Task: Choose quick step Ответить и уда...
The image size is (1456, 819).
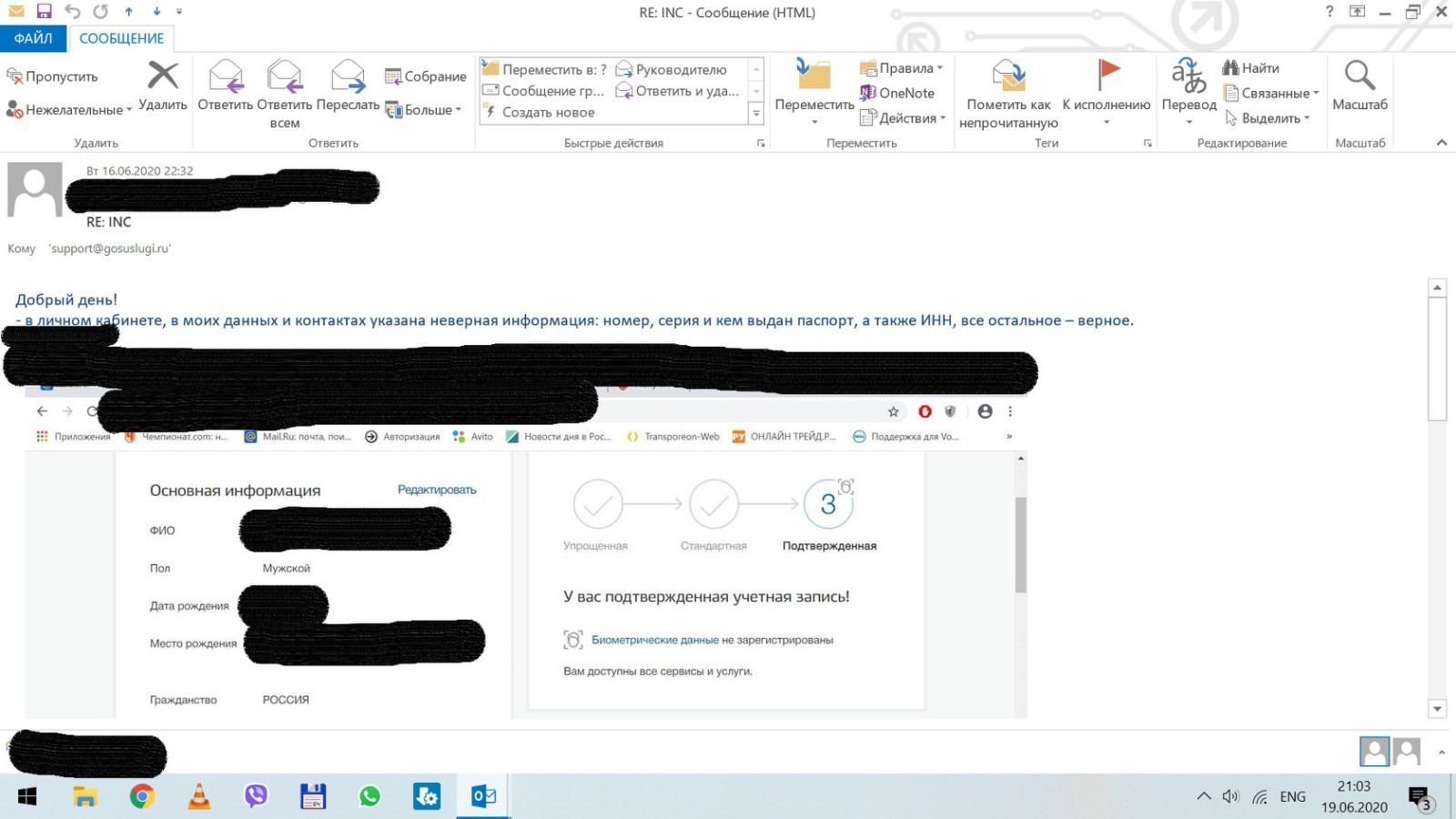Action: 678,91
